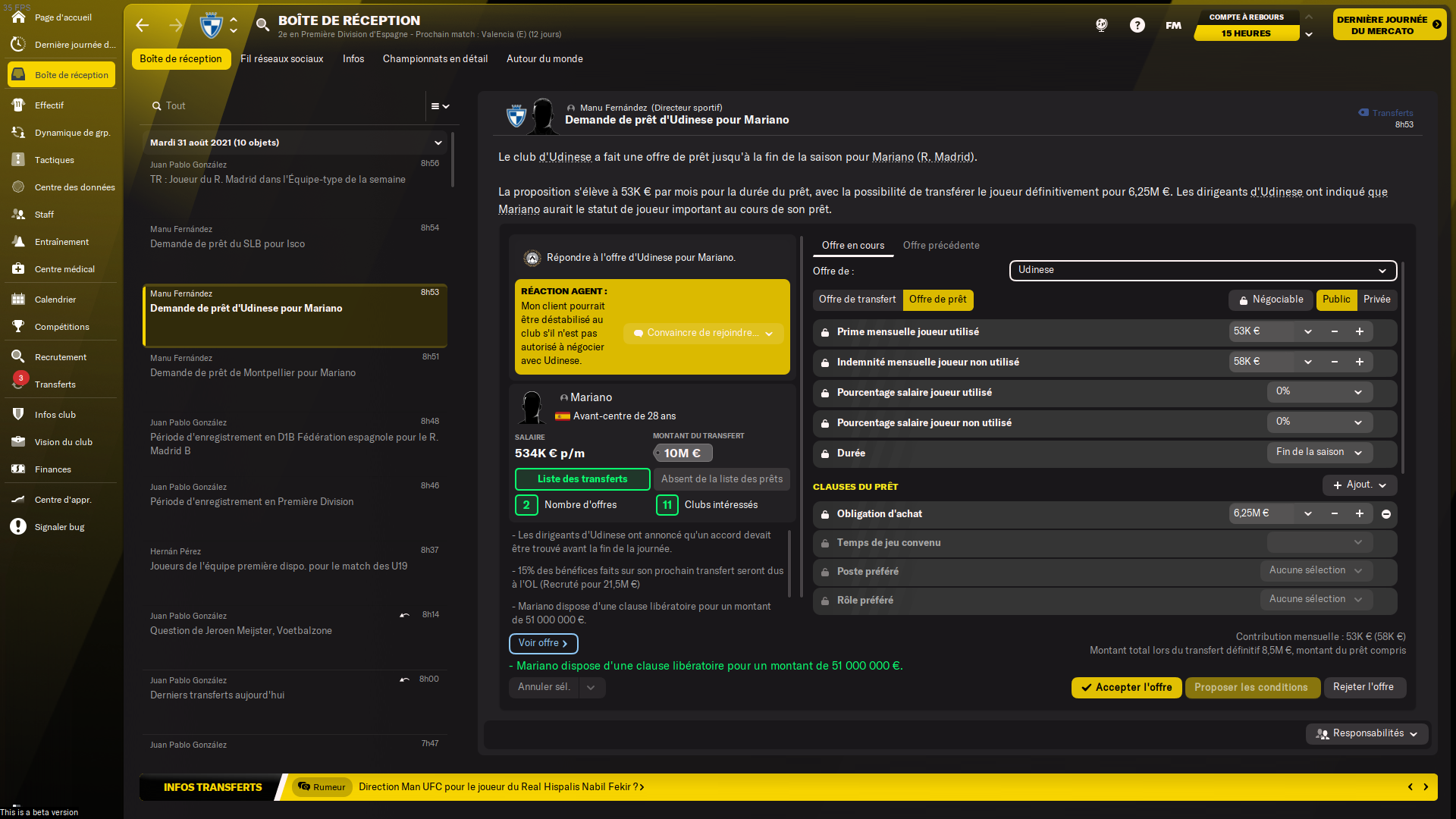The height and width of the screenshot is (819, 1456).
Task: Toggle the Négociable lock button
Action: pyautogui.click(x=1271, y=300)
